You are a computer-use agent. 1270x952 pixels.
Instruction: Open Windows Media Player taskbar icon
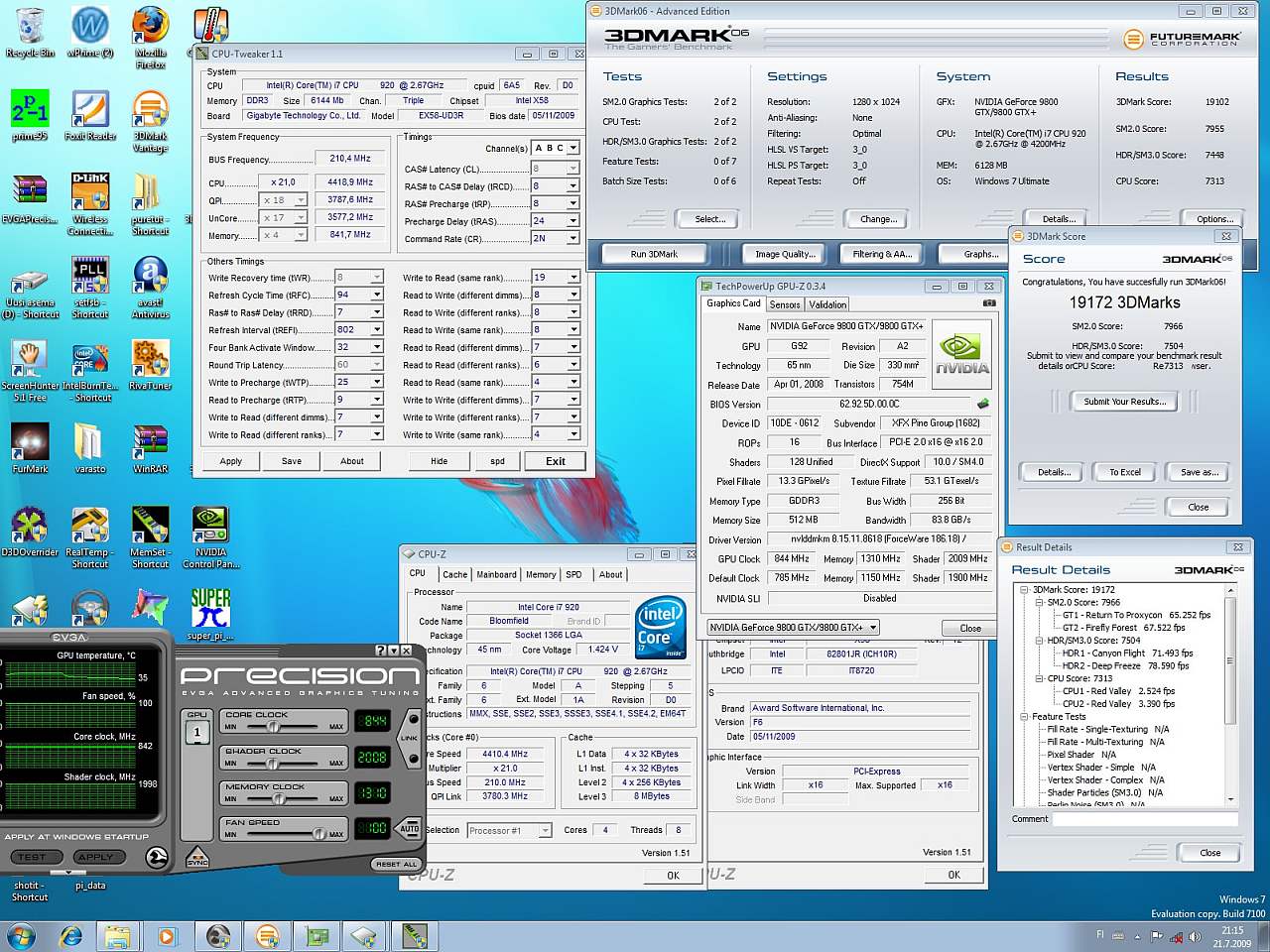166,935
